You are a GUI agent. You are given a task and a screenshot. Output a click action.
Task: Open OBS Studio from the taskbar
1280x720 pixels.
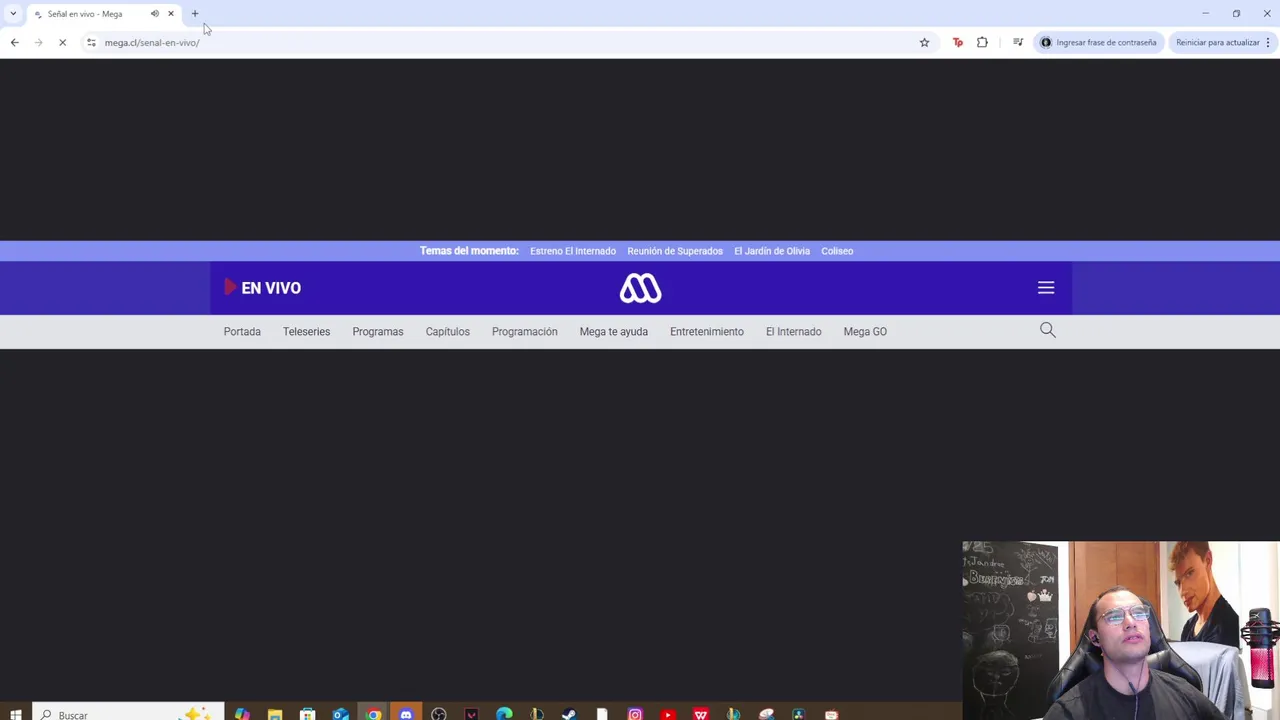coord(438,714)
